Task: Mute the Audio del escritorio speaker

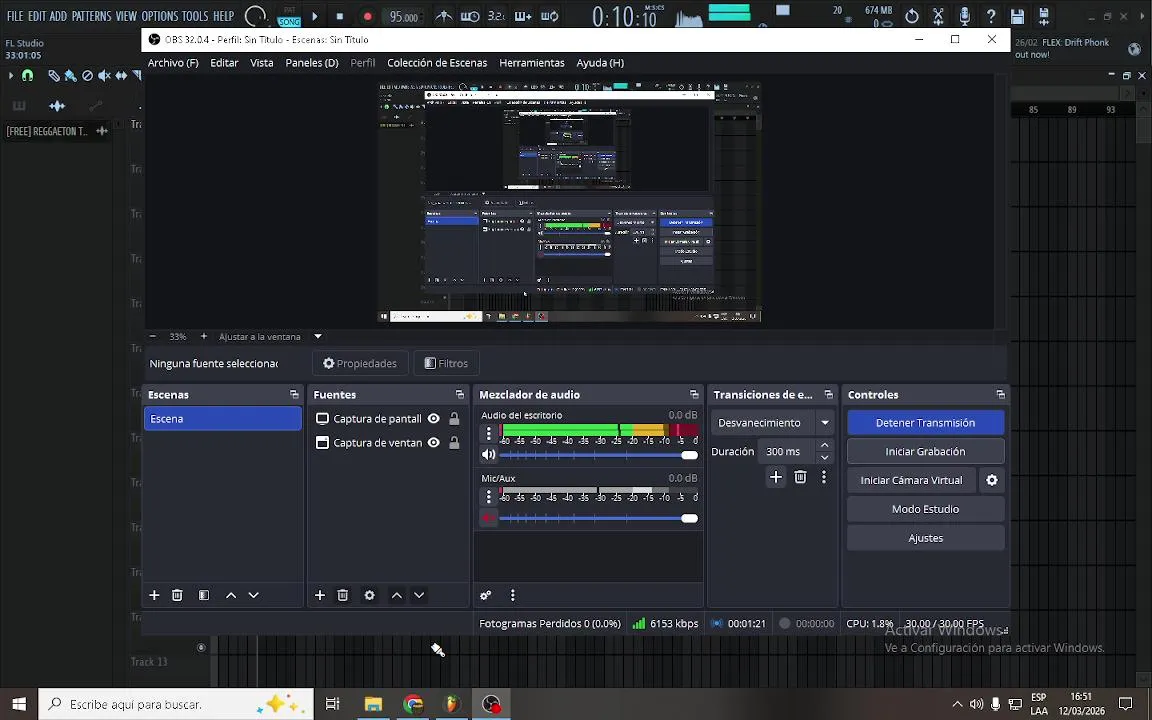Action: point(489,455)
